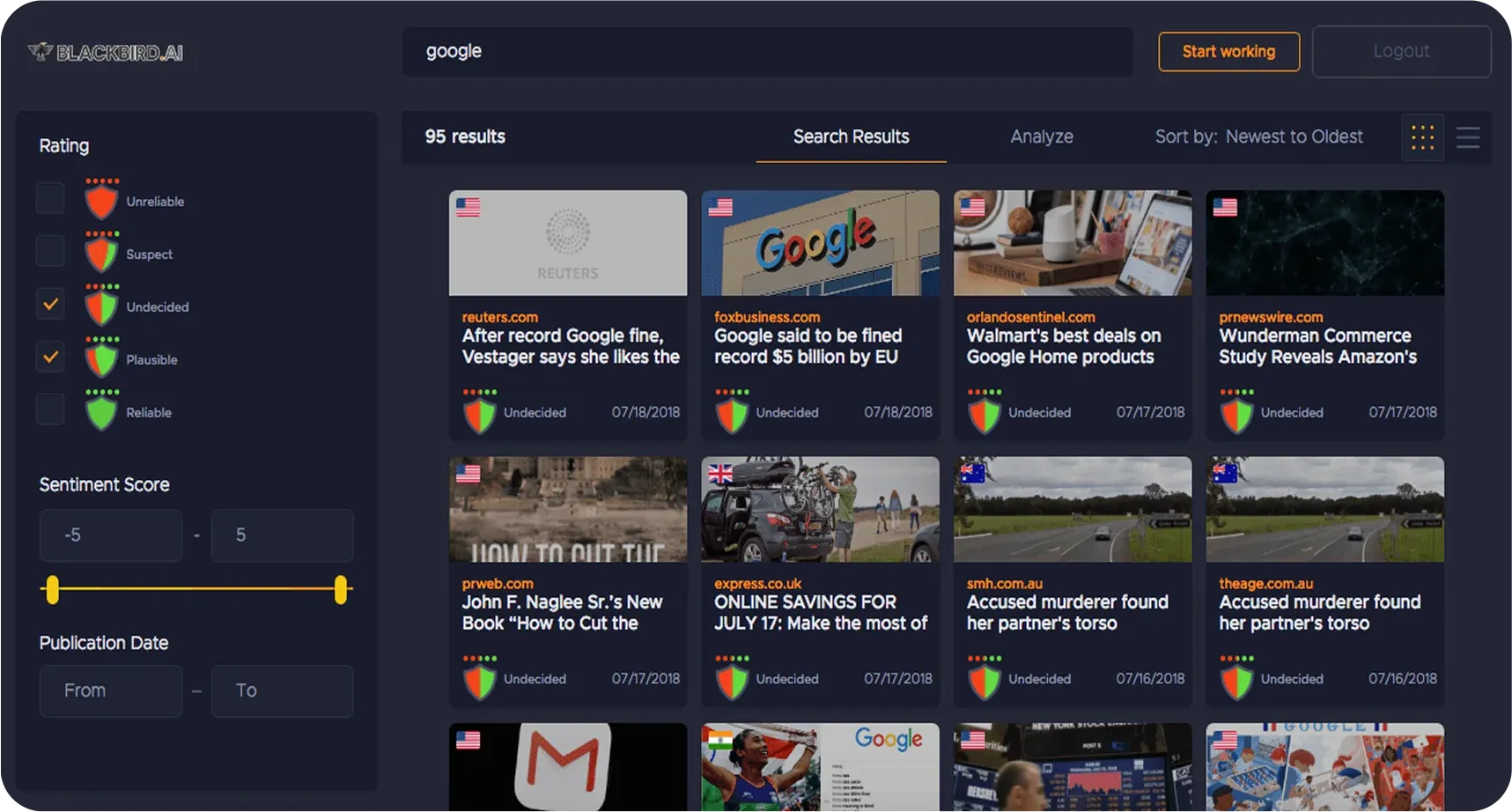Switch to the Analyze tab

point(1041,137)
